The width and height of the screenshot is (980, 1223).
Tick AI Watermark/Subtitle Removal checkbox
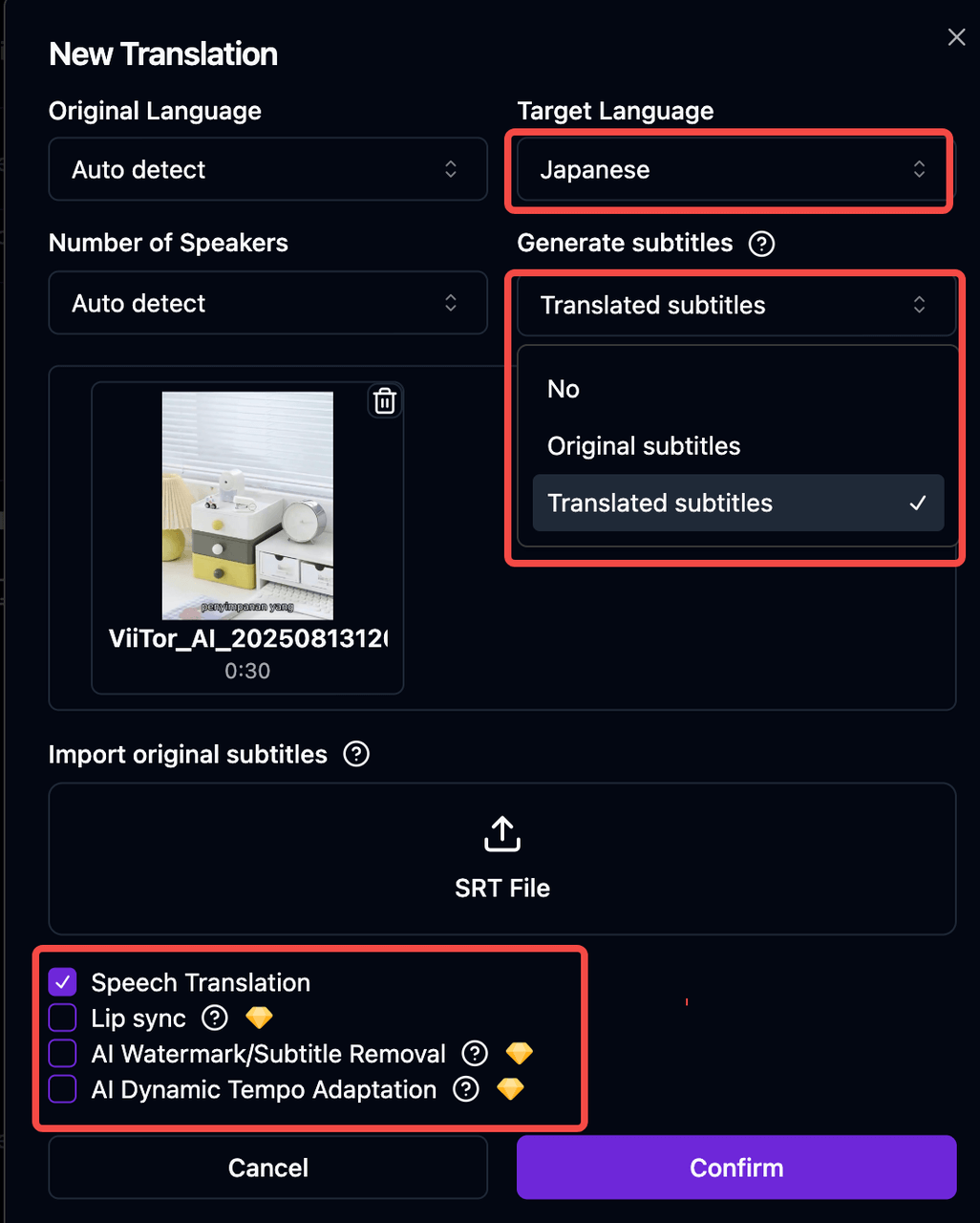click(x=63, y=1054)
